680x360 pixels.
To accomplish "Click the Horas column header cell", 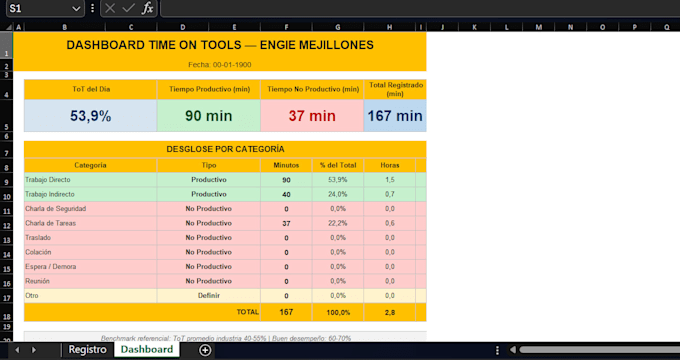I will tap(389, 165).
